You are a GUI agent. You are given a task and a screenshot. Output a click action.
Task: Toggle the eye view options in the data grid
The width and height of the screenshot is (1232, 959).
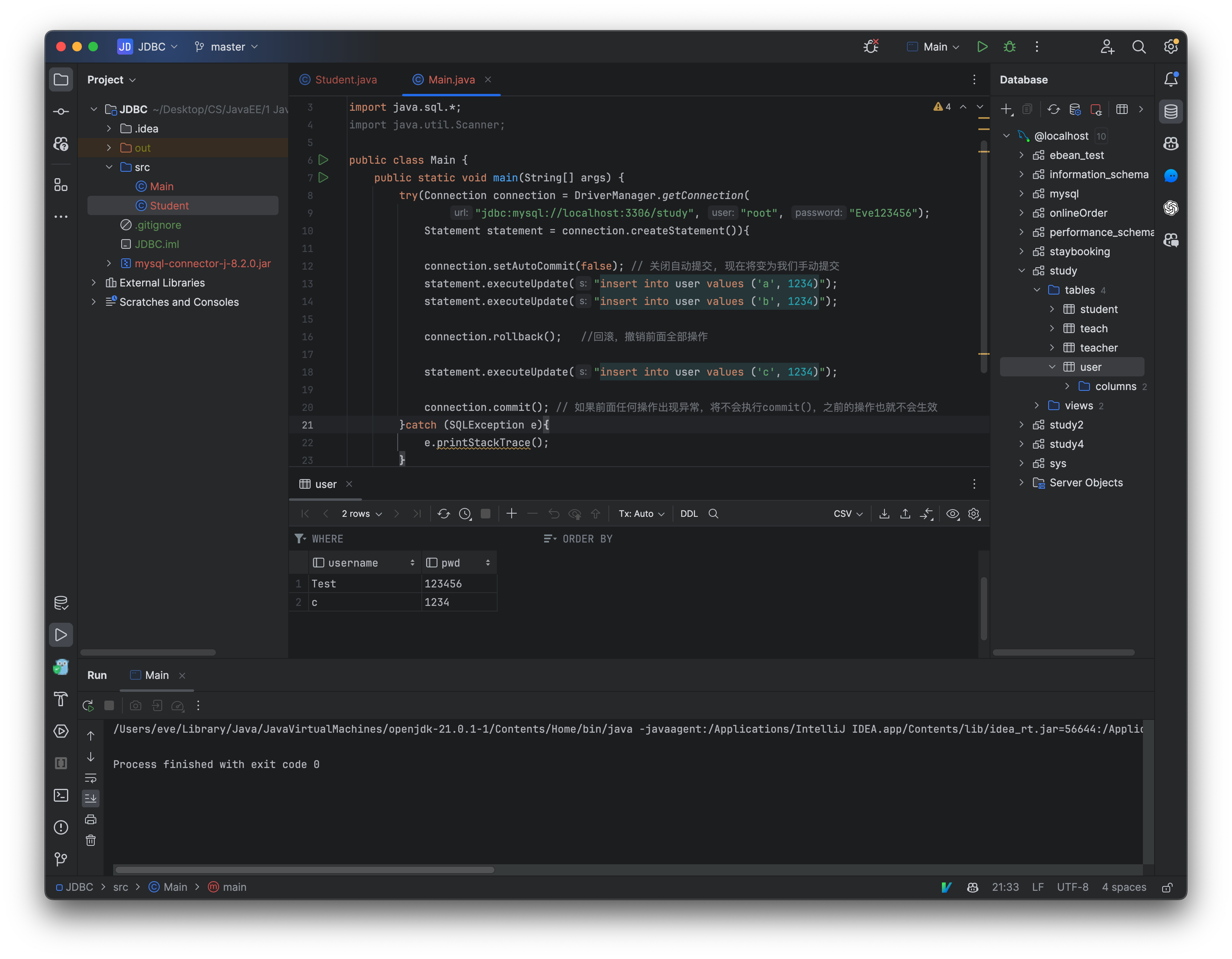953,514
